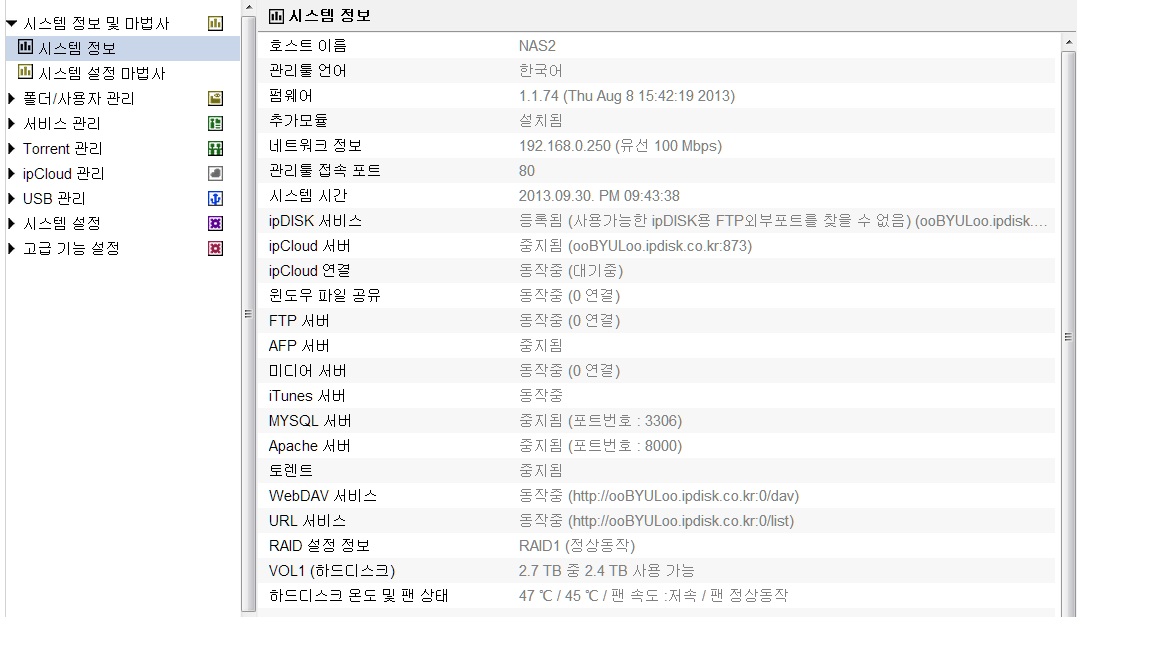Click the info panel scrollbar up arrow
The image size is (1152, 648).
coord(1069,43)
